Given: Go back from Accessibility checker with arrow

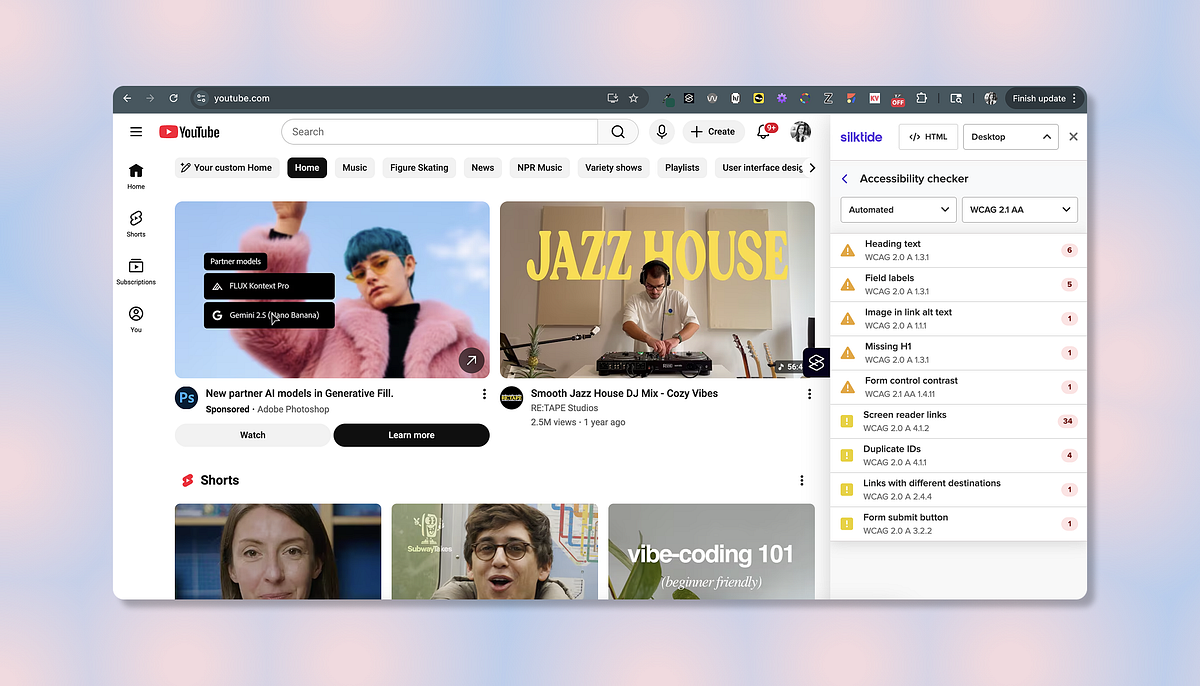Looking at the screenshot, I should [845, 179].
